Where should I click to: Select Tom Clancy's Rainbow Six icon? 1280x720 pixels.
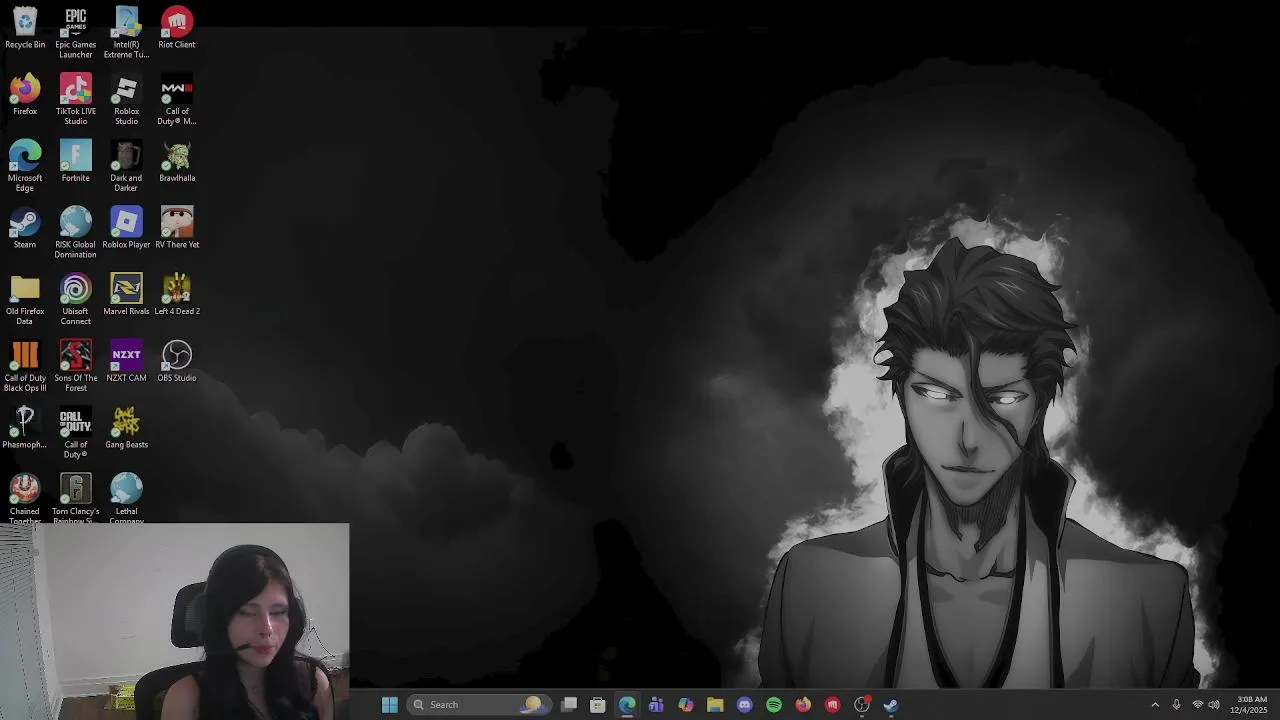pyautogui.click(x=76, y=498)
